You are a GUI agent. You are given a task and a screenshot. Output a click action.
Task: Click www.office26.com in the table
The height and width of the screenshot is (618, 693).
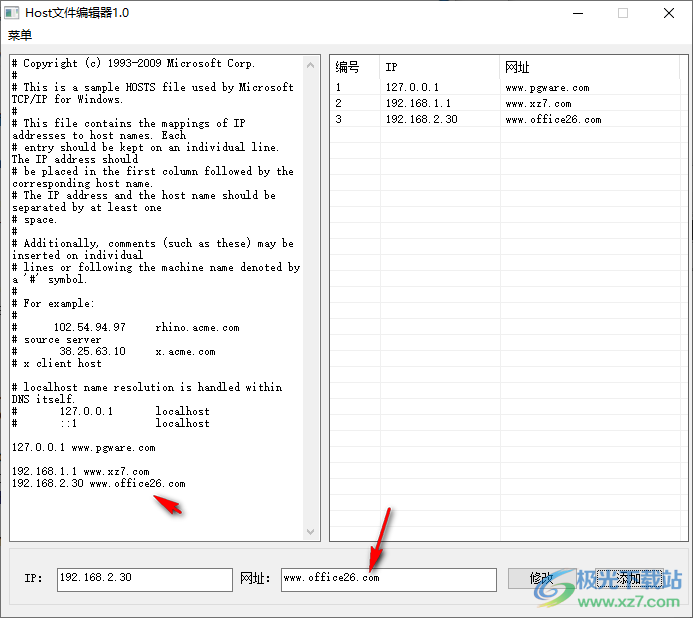coord(553,120)
